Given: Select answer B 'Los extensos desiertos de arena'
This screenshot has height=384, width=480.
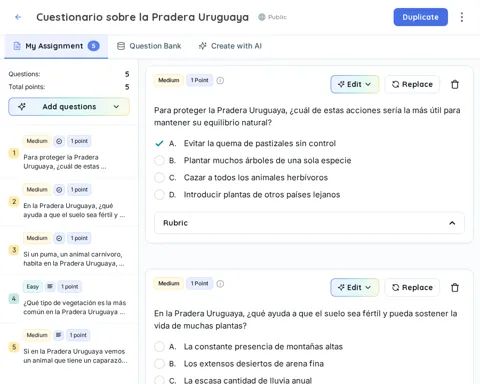Looking at the screenshot, I should (x=159, y=364).
